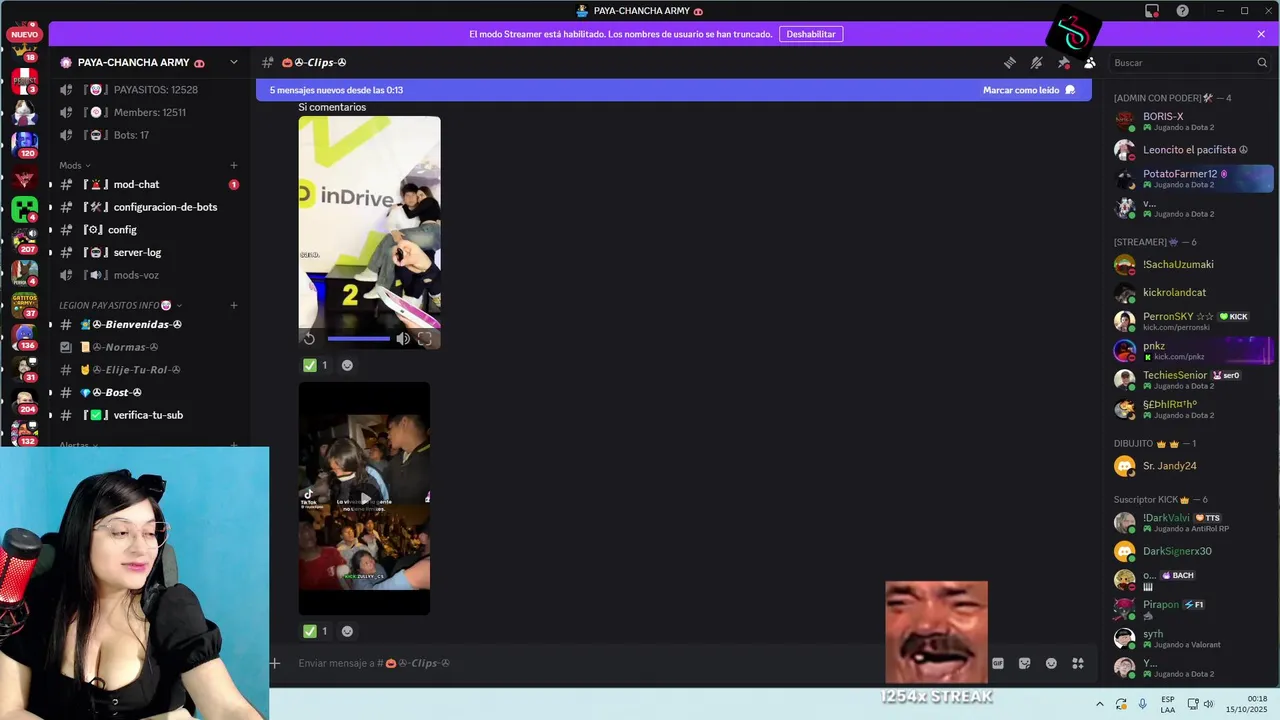Screen dimensions: 1280x720
Task: Open pinned messages pin icon
Action: pos(1064,62)
